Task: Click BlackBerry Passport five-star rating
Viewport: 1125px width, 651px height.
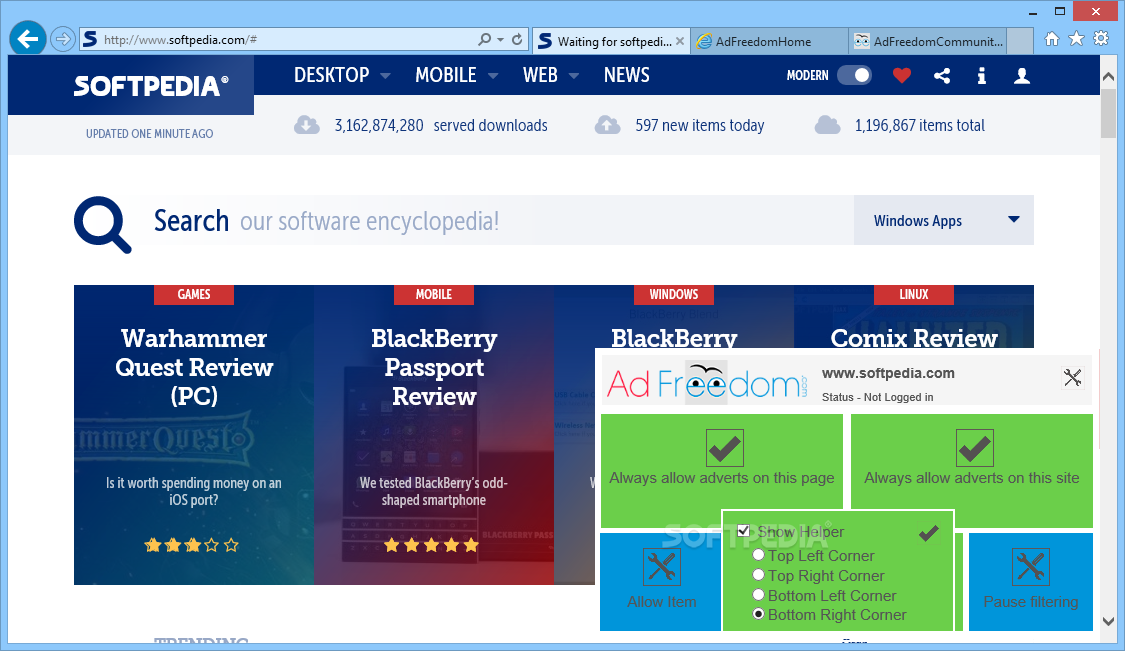Action: pos(431,545)
